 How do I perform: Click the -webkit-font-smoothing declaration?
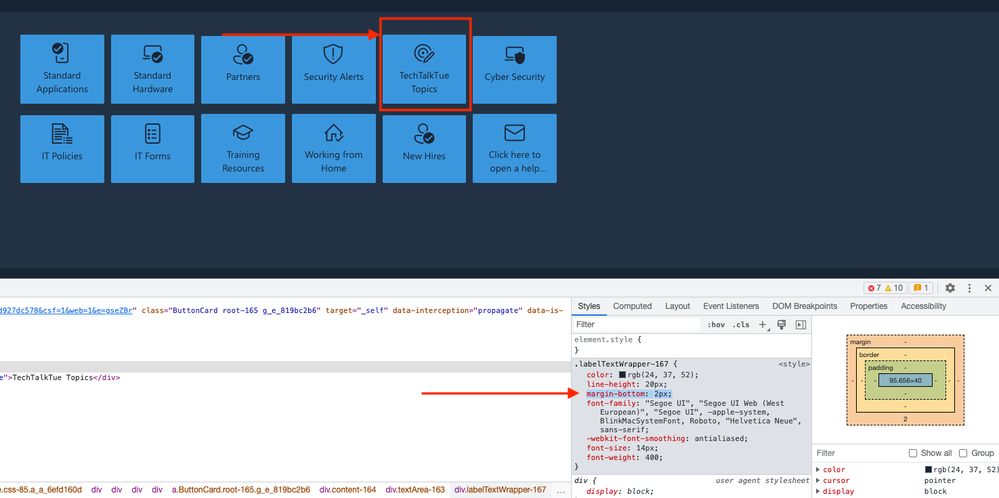tap(667, 438)
